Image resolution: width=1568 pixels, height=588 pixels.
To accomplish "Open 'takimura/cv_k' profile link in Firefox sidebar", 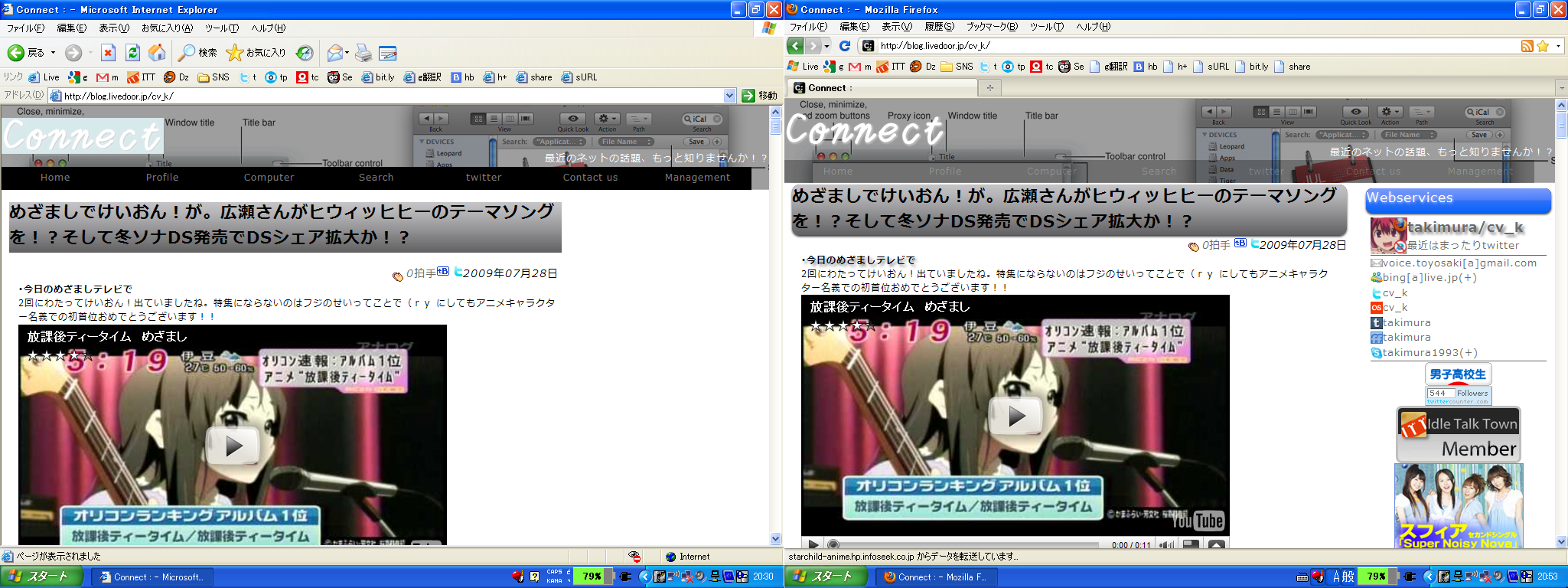I will click(x=1465, y=227).
